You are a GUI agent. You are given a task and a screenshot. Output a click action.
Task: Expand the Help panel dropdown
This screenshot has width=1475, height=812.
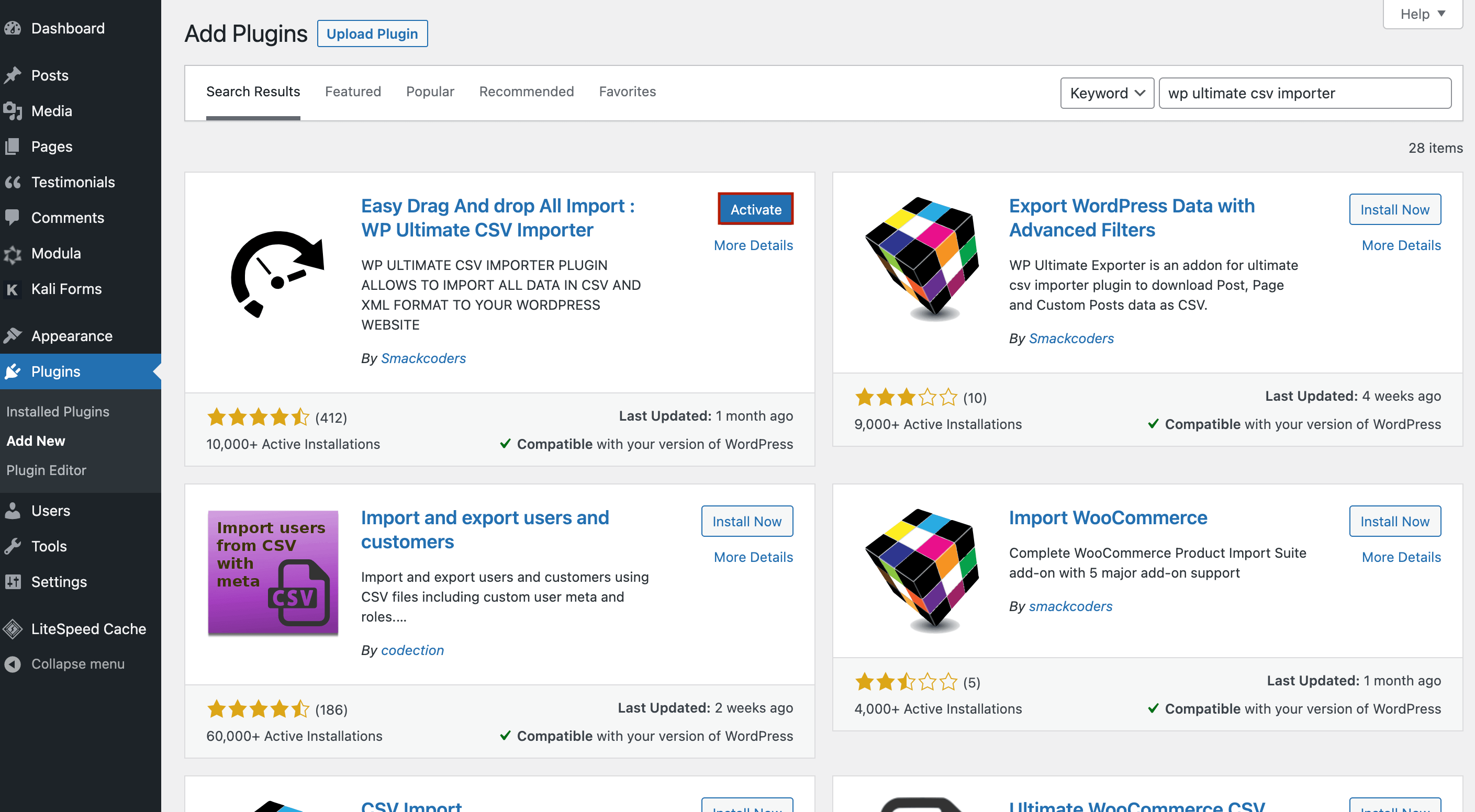coord(1423,14)
